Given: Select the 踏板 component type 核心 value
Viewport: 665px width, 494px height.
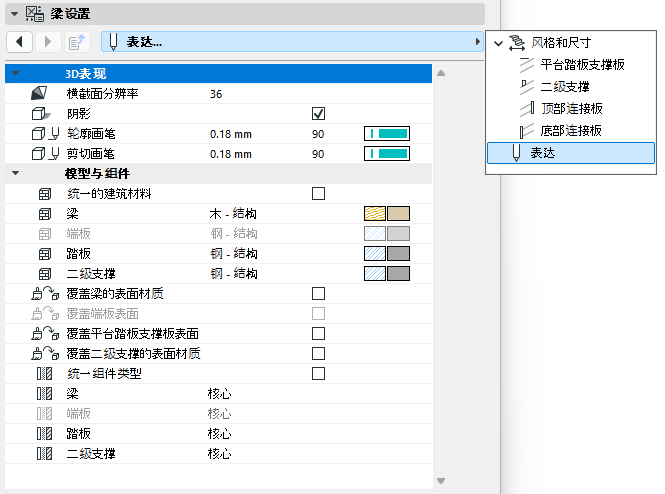Looking at the screenshot, I should click(x=220, y=434).
